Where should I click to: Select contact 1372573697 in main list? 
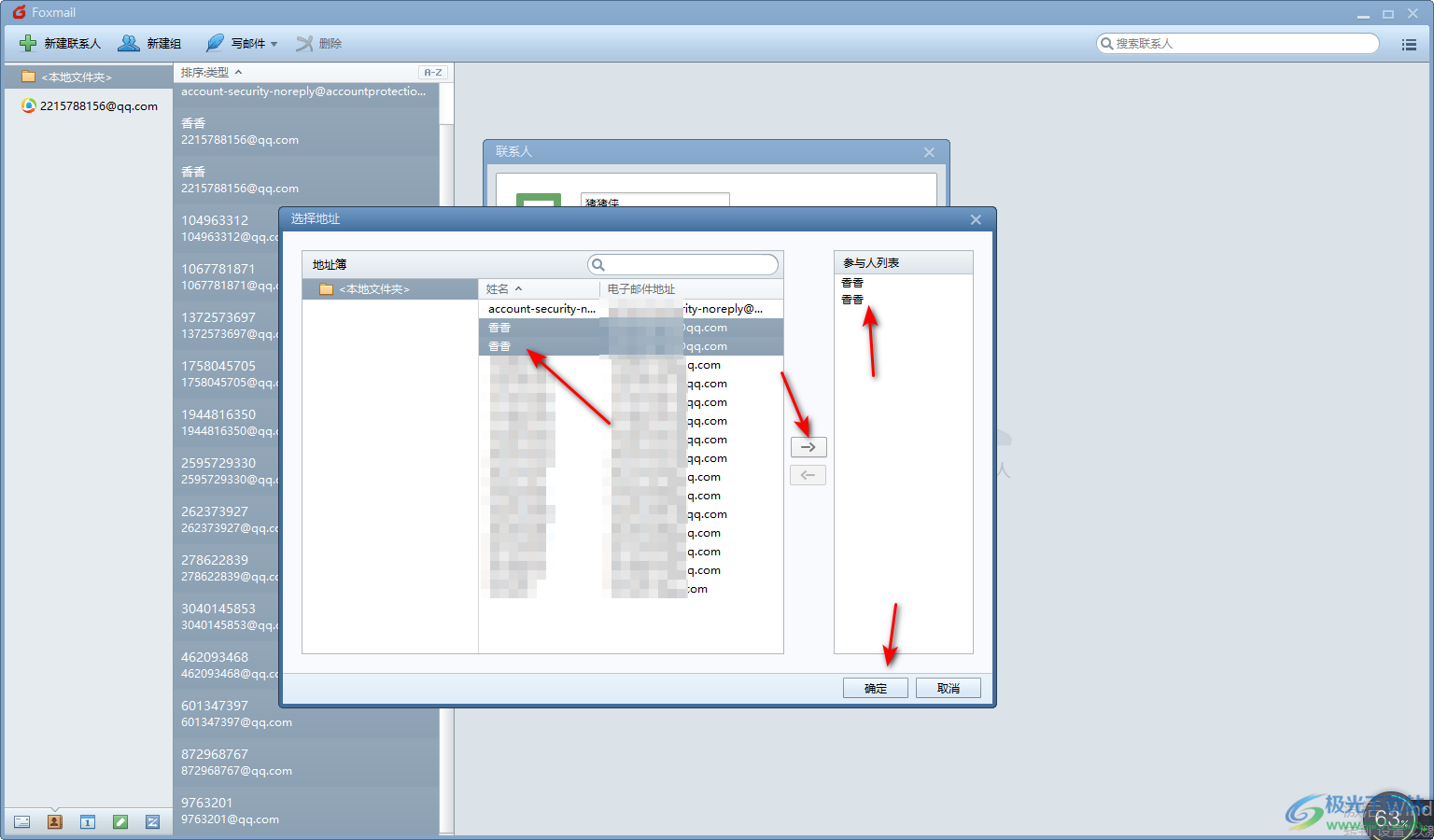pos(226,325)
